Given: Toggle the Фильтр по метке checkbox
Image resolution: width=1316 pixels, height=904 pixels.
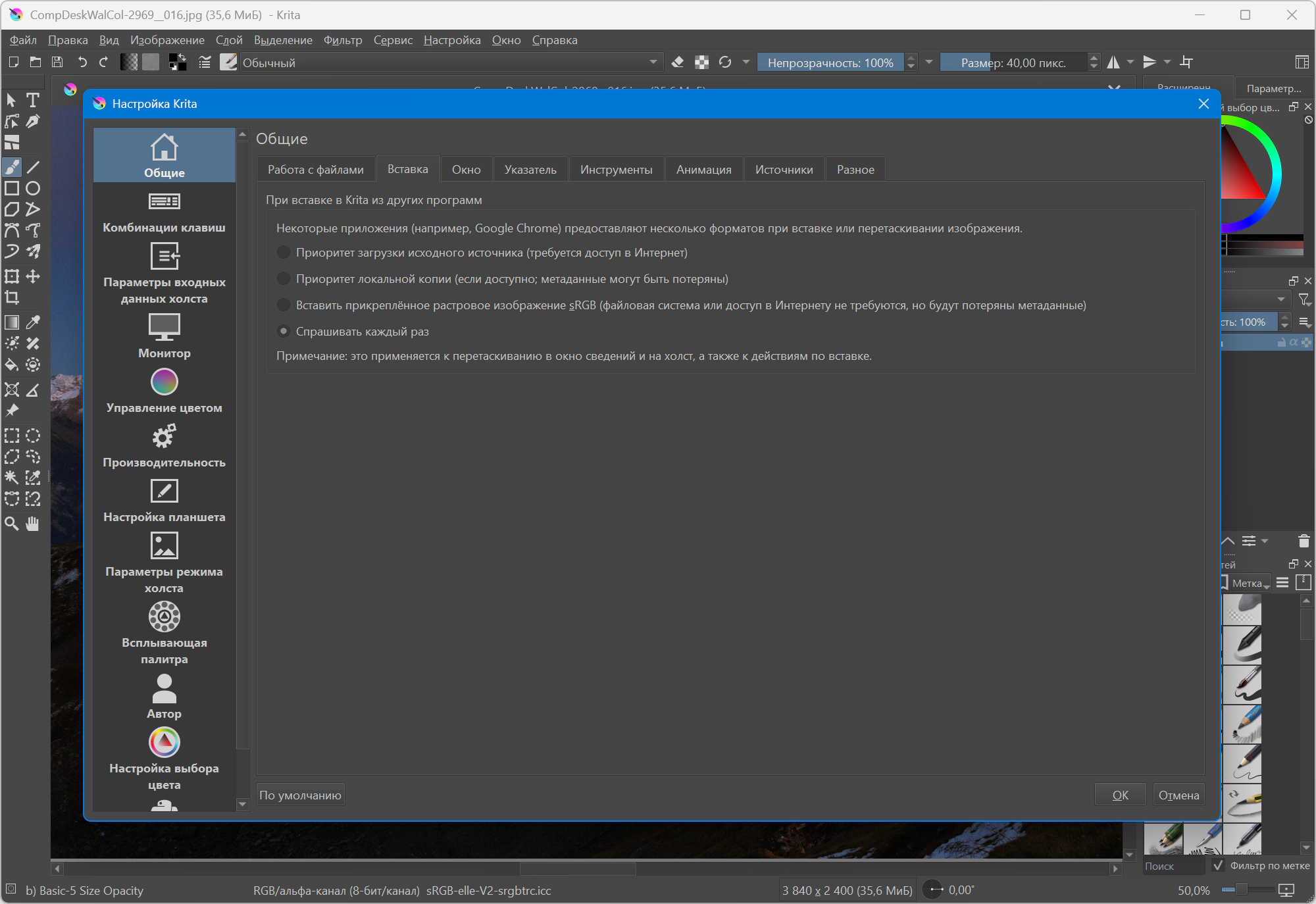Looking at the screenshot, I should coord(1218,865).
